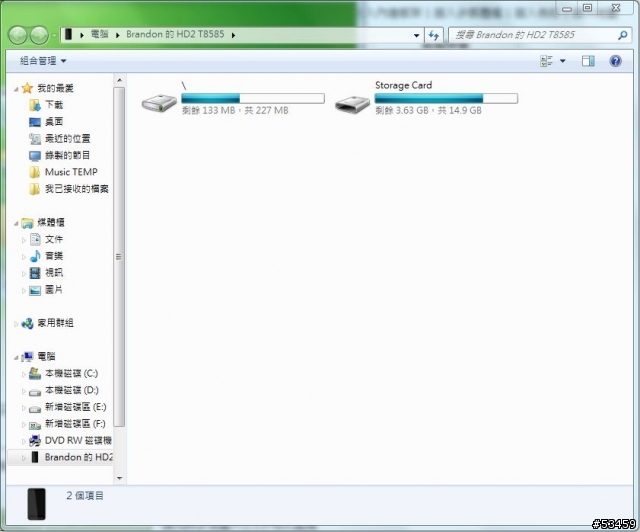Open the address bar history dropdown
The height and width of the screenshot is (532, 640).
click(x=416, y=35)
